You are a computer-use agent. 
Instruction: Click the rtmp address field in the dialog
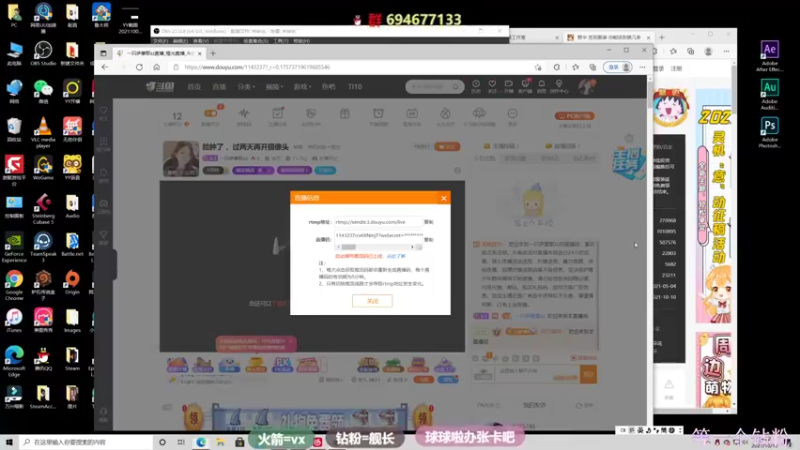click(x=378, y=222)
